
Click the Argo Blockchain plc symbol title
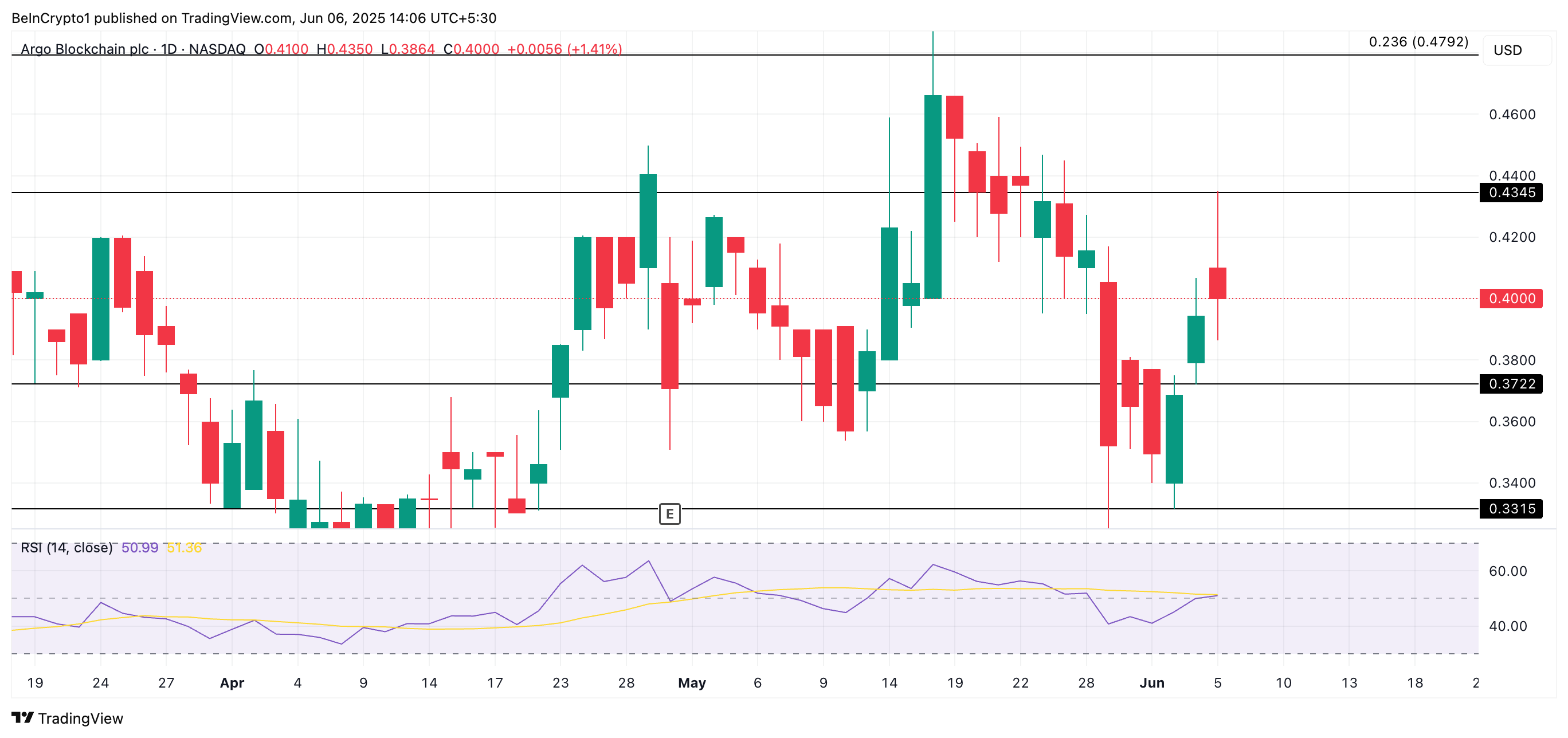pyautogui.click(x=85, y=49)
